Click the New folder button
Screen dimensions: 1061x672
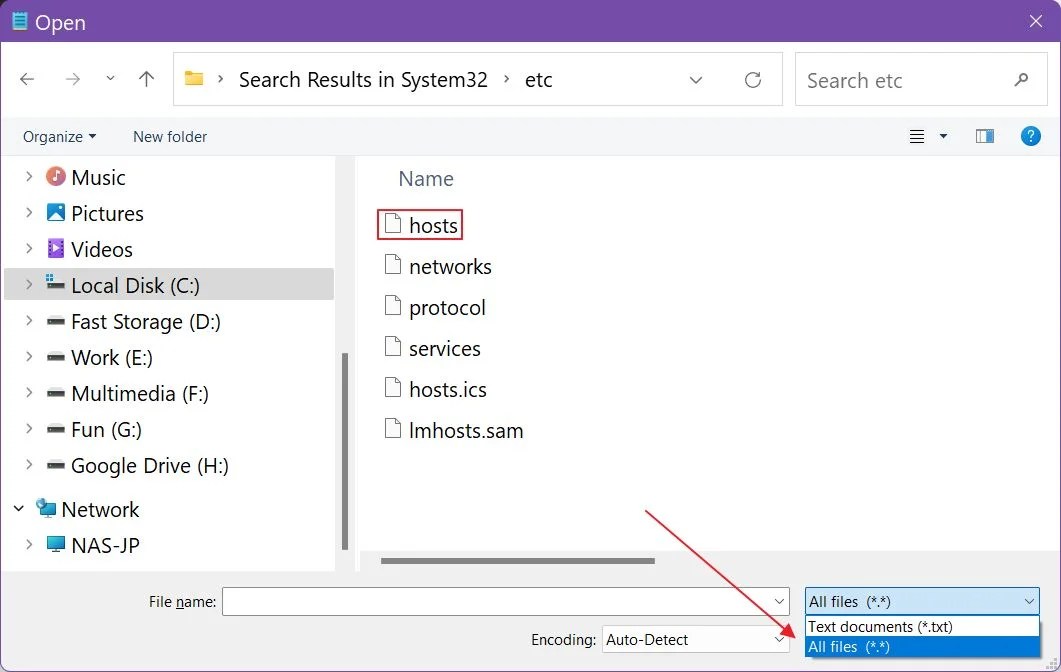tap(169, 136)
